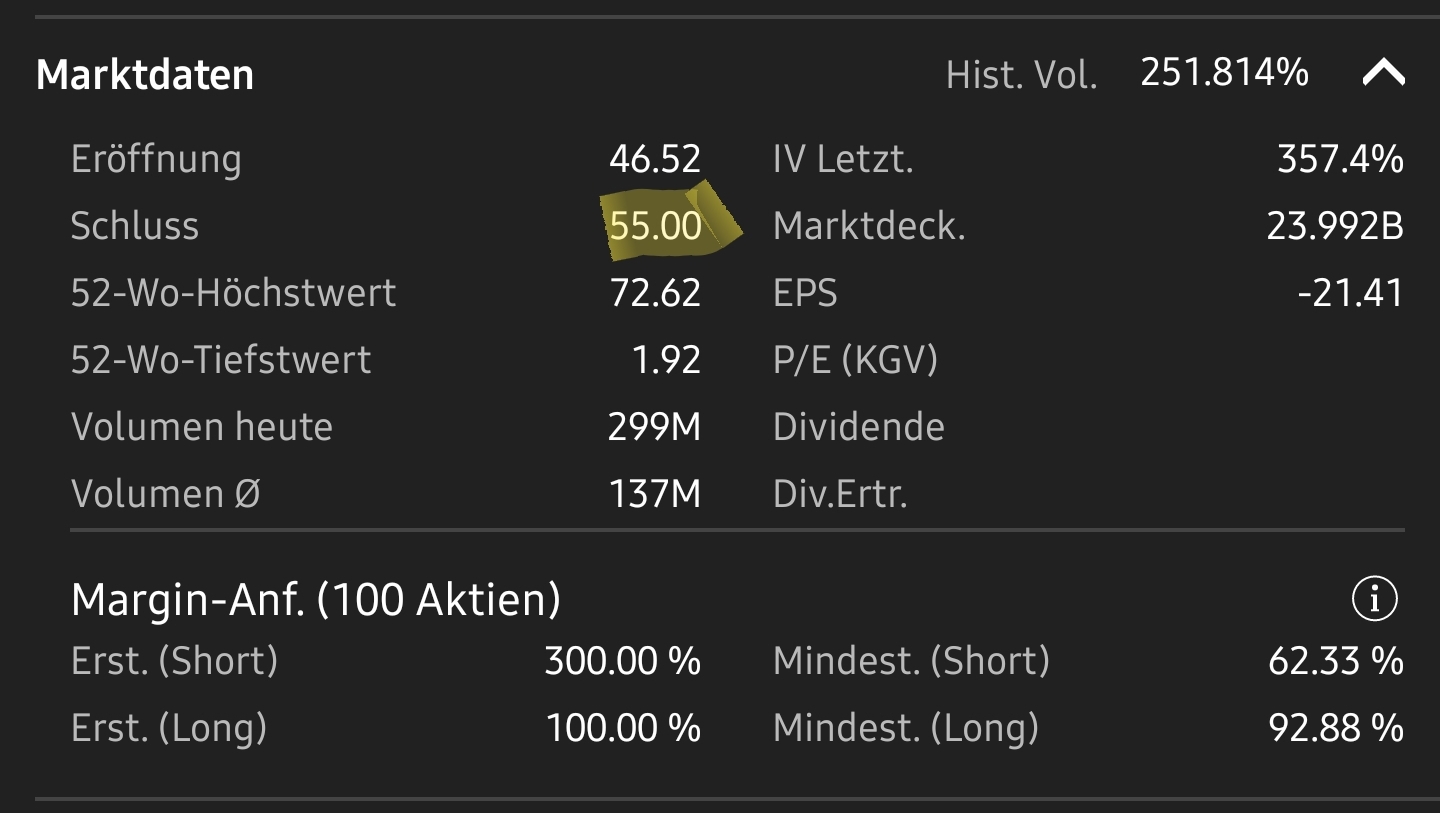Click the IV Letzt. value 357.4%
The image size is (1440, 813).
tap(1340, 159)
